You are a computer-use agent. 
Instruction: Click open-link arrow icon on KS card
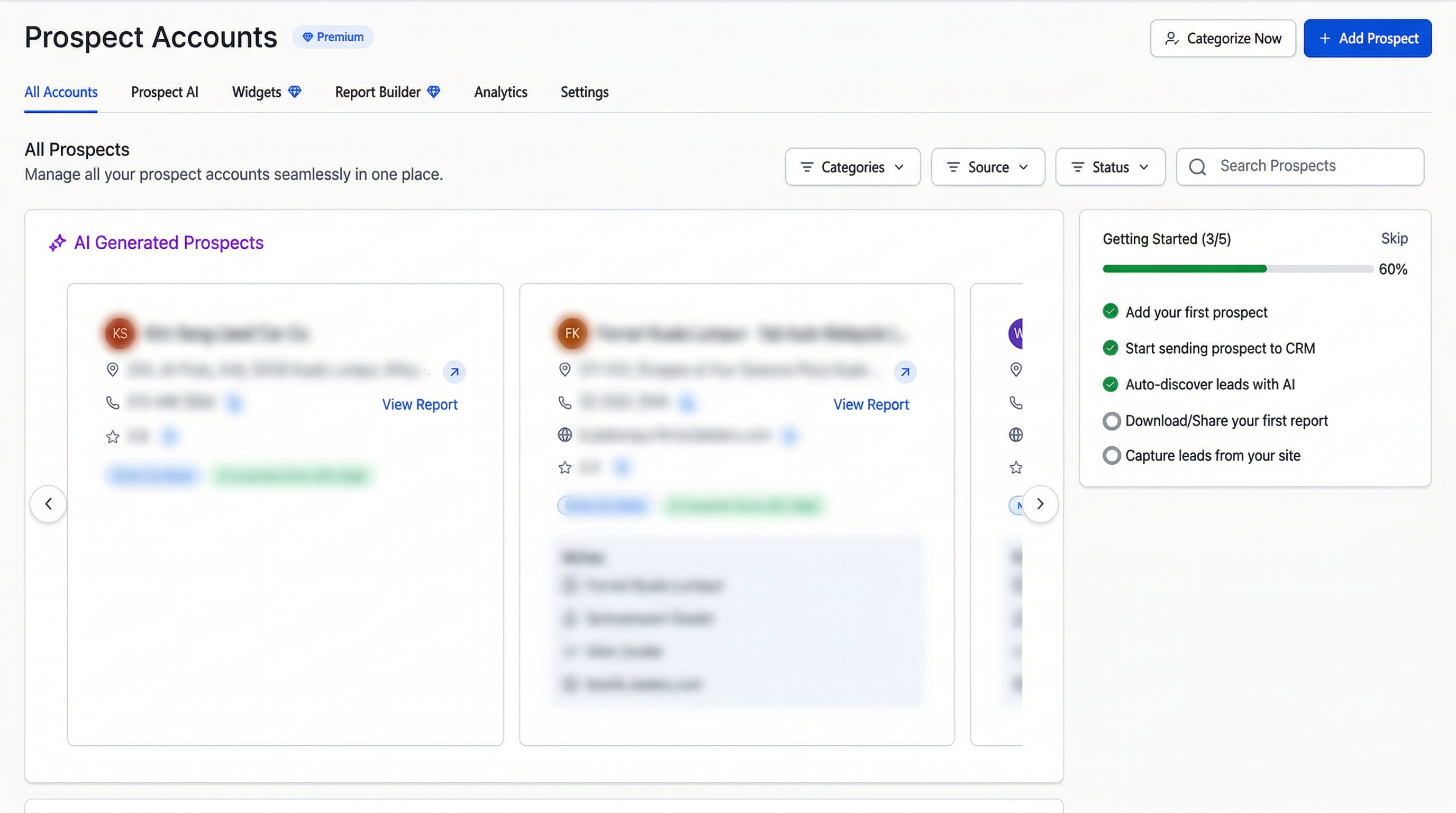[454, 372]
